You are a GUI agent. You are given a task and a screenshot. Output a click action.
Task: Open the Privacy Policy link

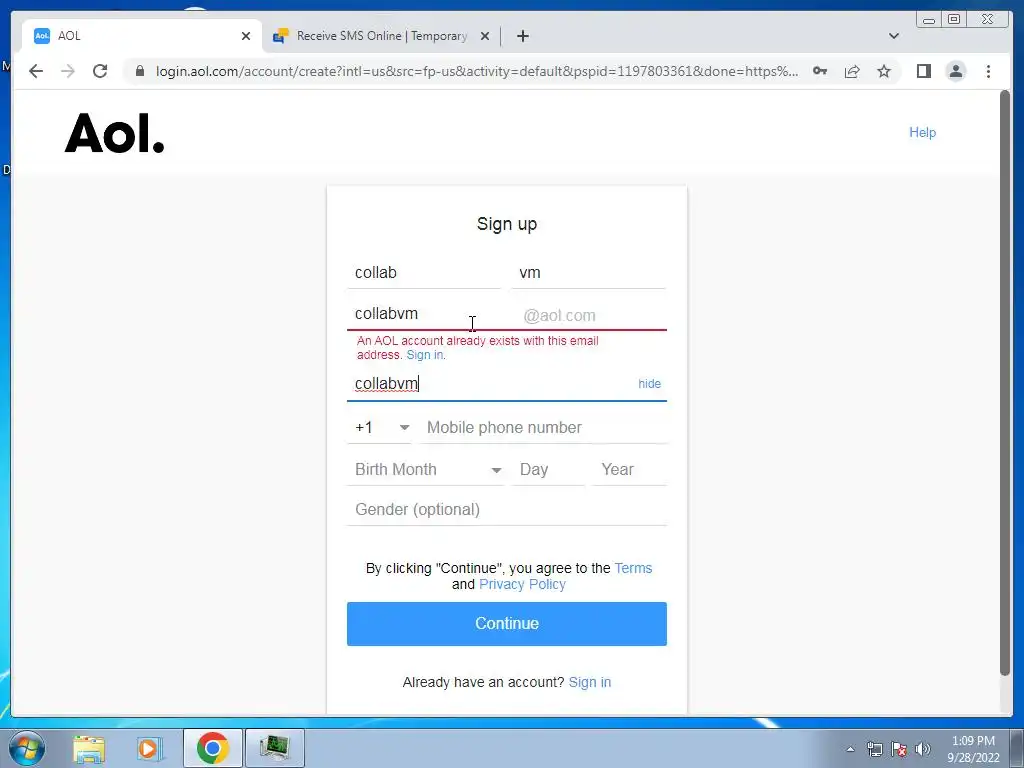(x=522, y=584)
